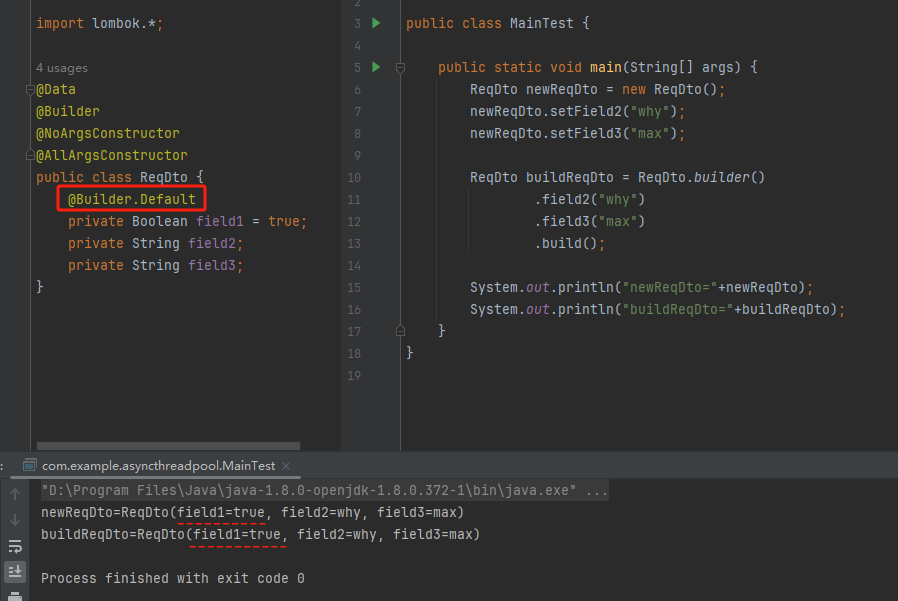Click the "public class ReqDto {" line
The image size is (898, 601).
(120, 177)
